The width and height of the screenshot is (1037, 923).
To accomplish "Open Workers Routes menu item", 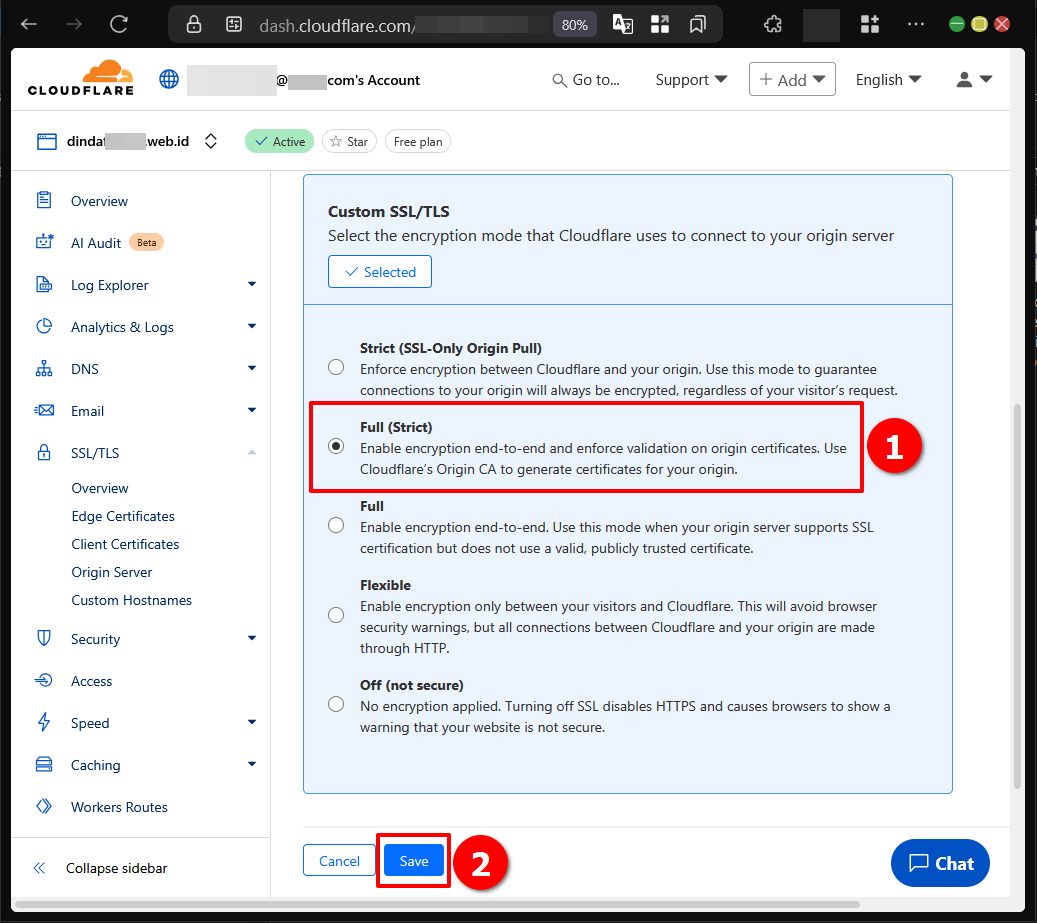I will [119, 807].
